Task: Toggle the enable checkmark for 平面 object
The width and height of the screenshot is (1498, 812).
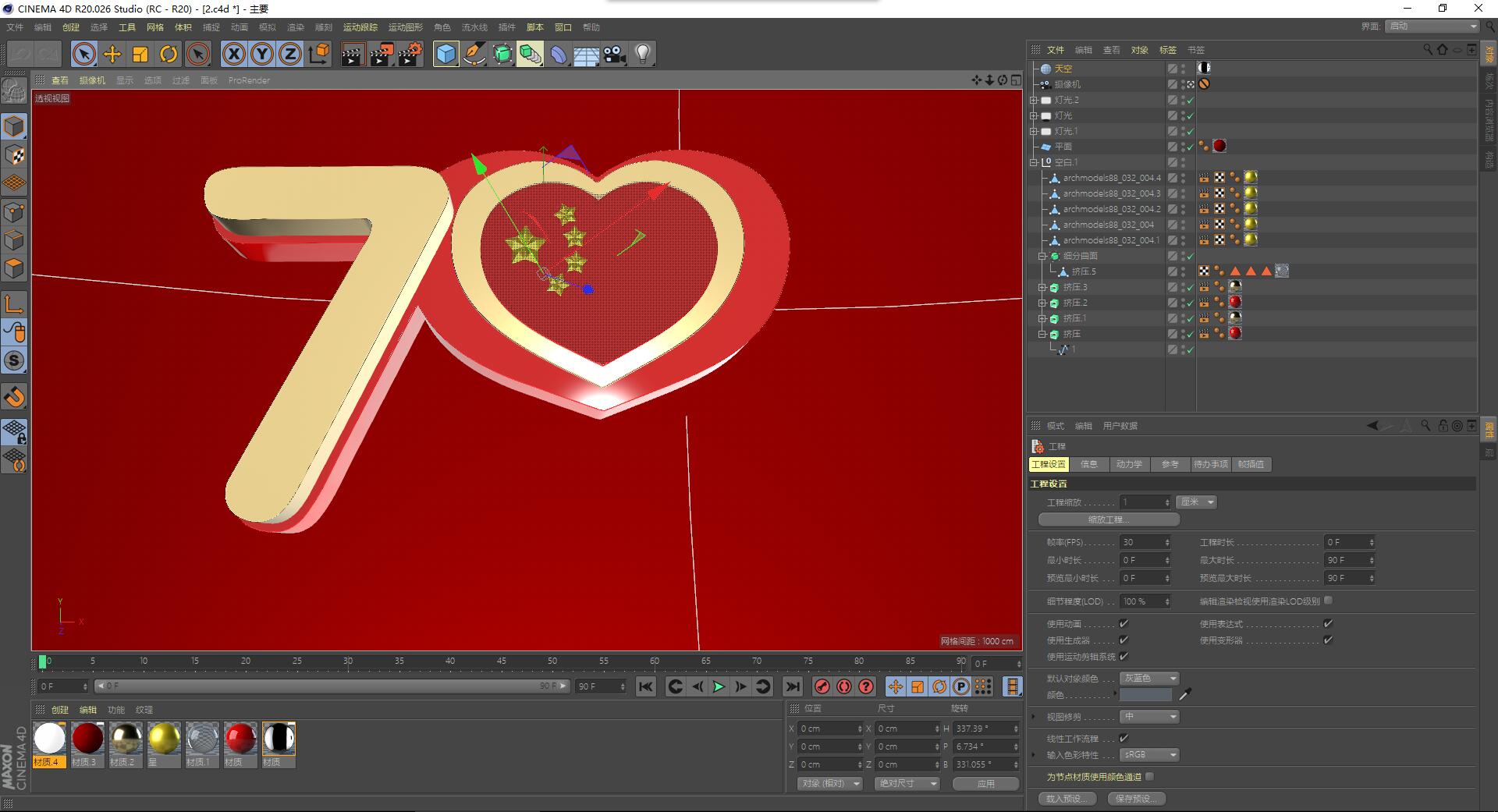Action: (x=1190, y=147)
